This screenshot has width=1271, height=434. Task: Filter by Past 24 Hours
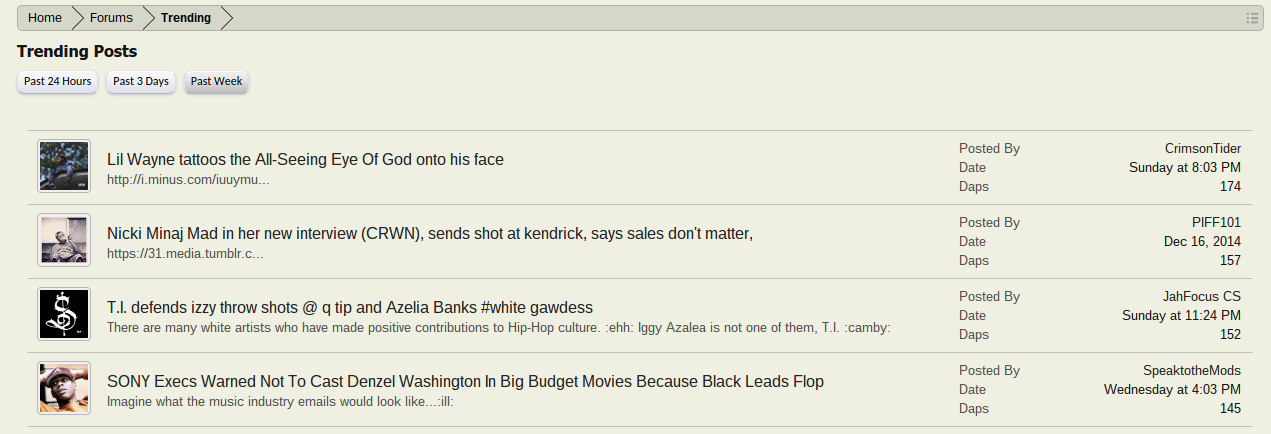pyautogui.click(x=58, y=82)
